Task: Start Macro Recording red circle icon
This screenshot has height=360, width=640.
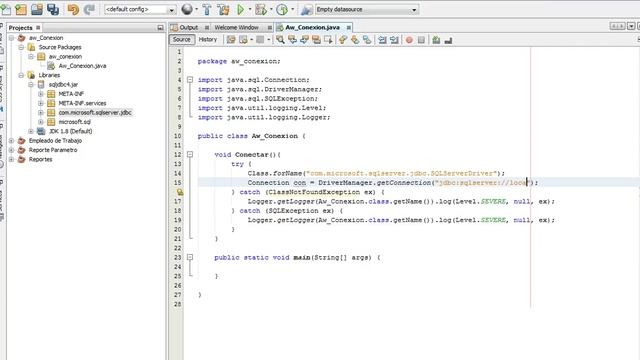Action: [409, 40]
